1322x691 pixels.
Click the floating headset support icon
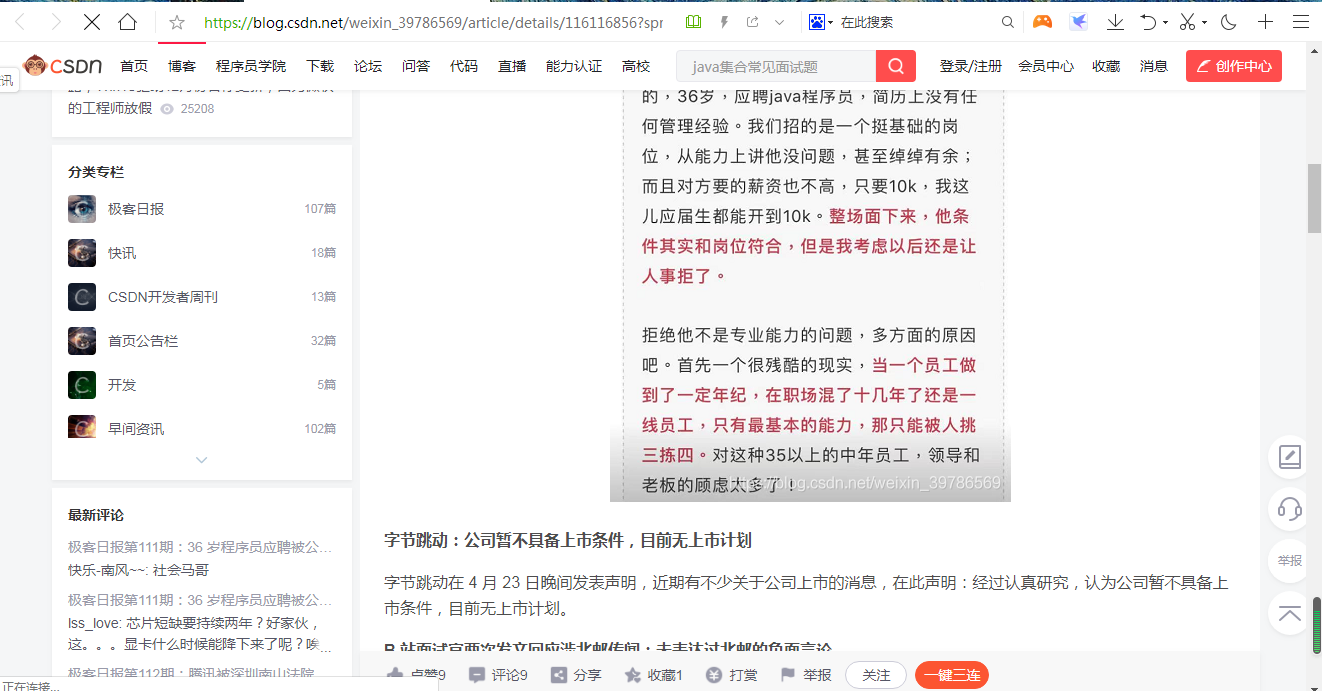[1290, 509]
